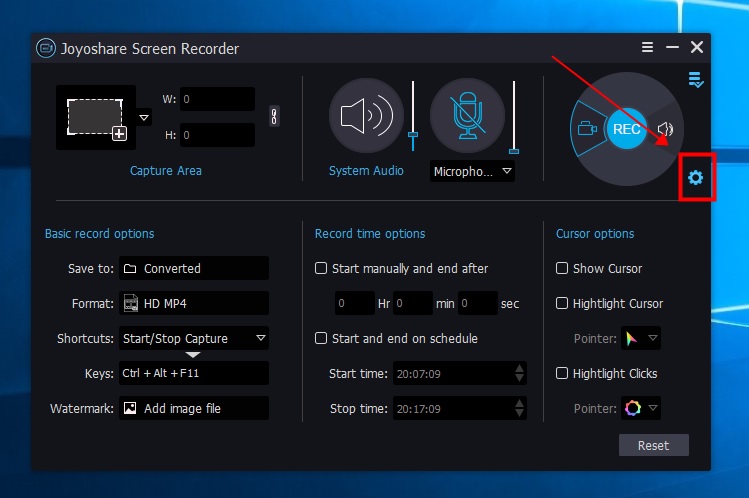749x498 pixels.
Task: Decrease Stop time with down arrow
Action: [519, 413]
